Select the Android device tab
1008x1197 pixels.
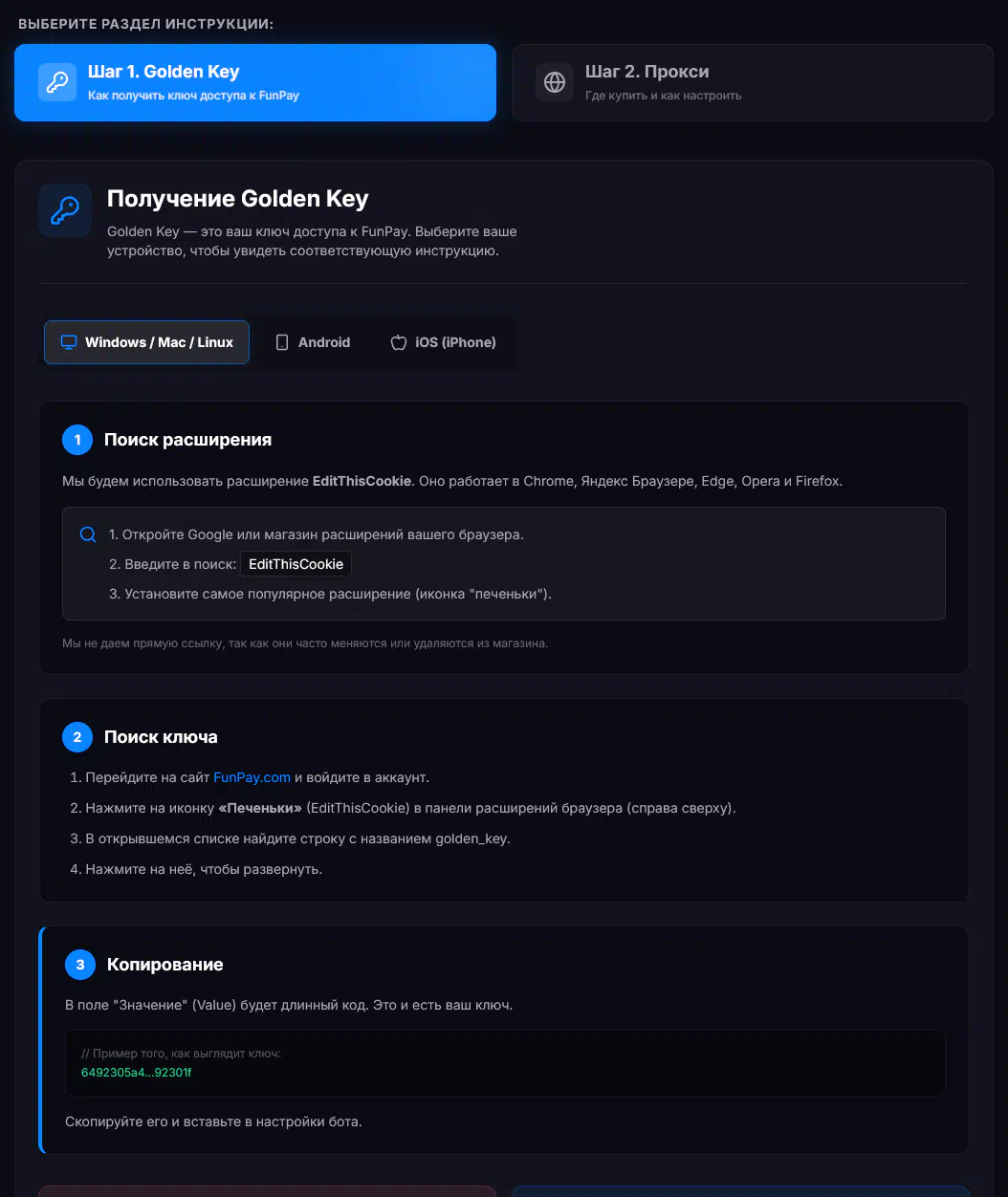click(313, 342)
